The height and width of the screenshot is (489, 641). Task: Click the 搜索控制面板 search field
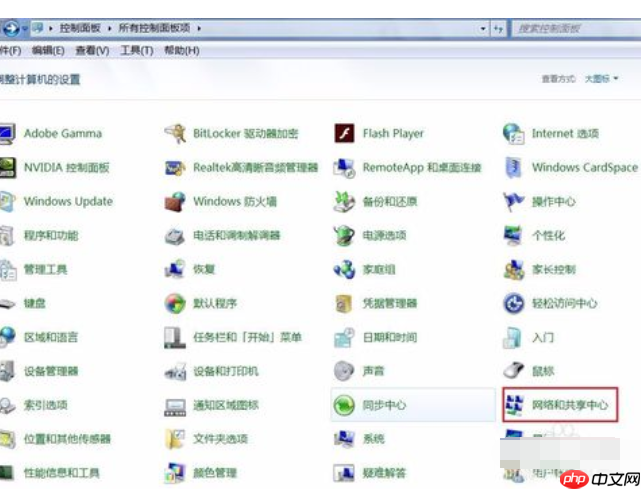point(576,29)
